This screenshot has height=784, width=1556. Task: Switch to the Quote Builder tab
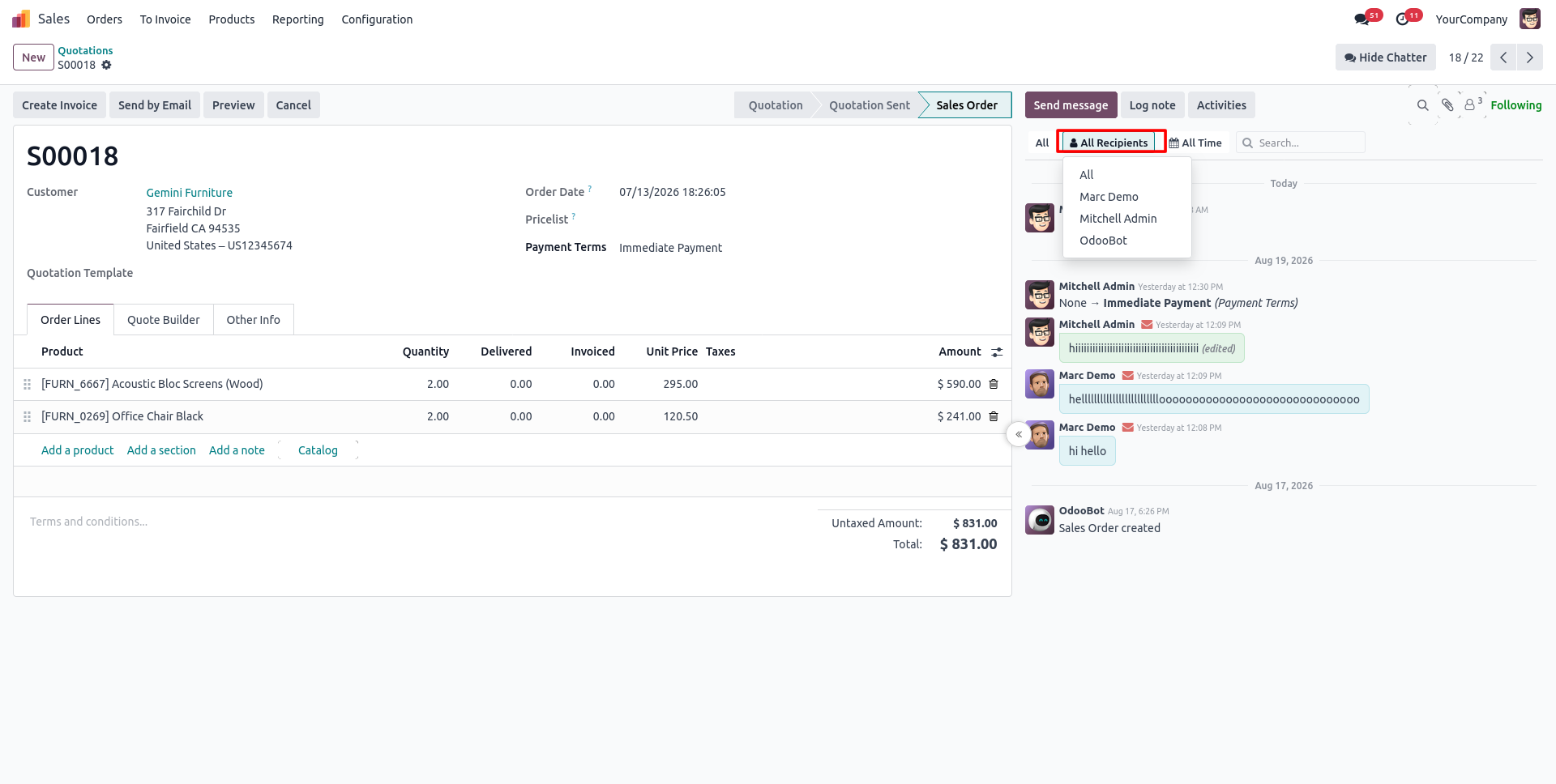163,320
